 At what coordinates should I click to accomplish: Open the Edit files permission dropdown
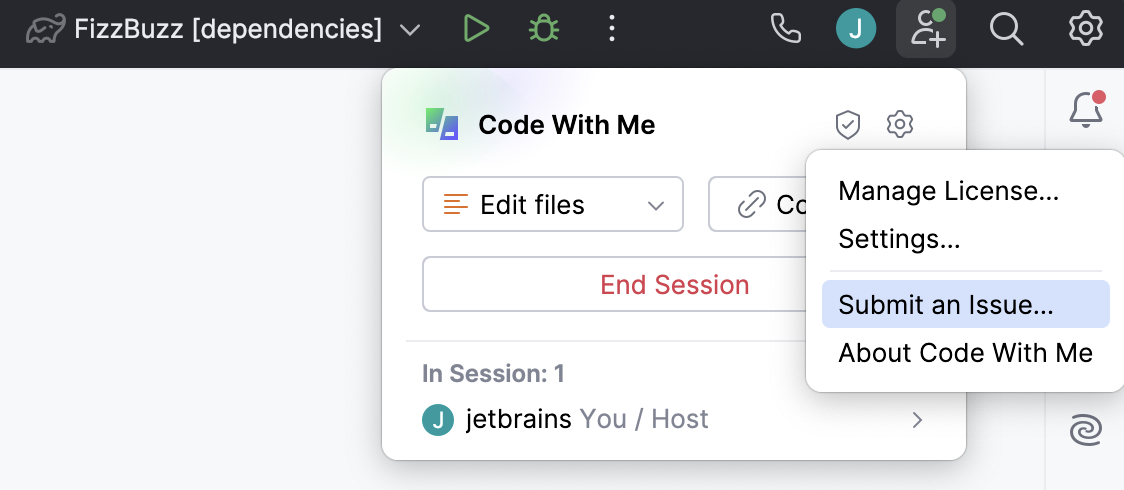(553, 205)
